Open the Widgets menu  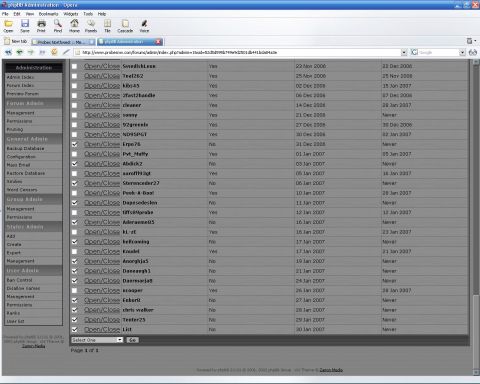(x=71, y=14)
